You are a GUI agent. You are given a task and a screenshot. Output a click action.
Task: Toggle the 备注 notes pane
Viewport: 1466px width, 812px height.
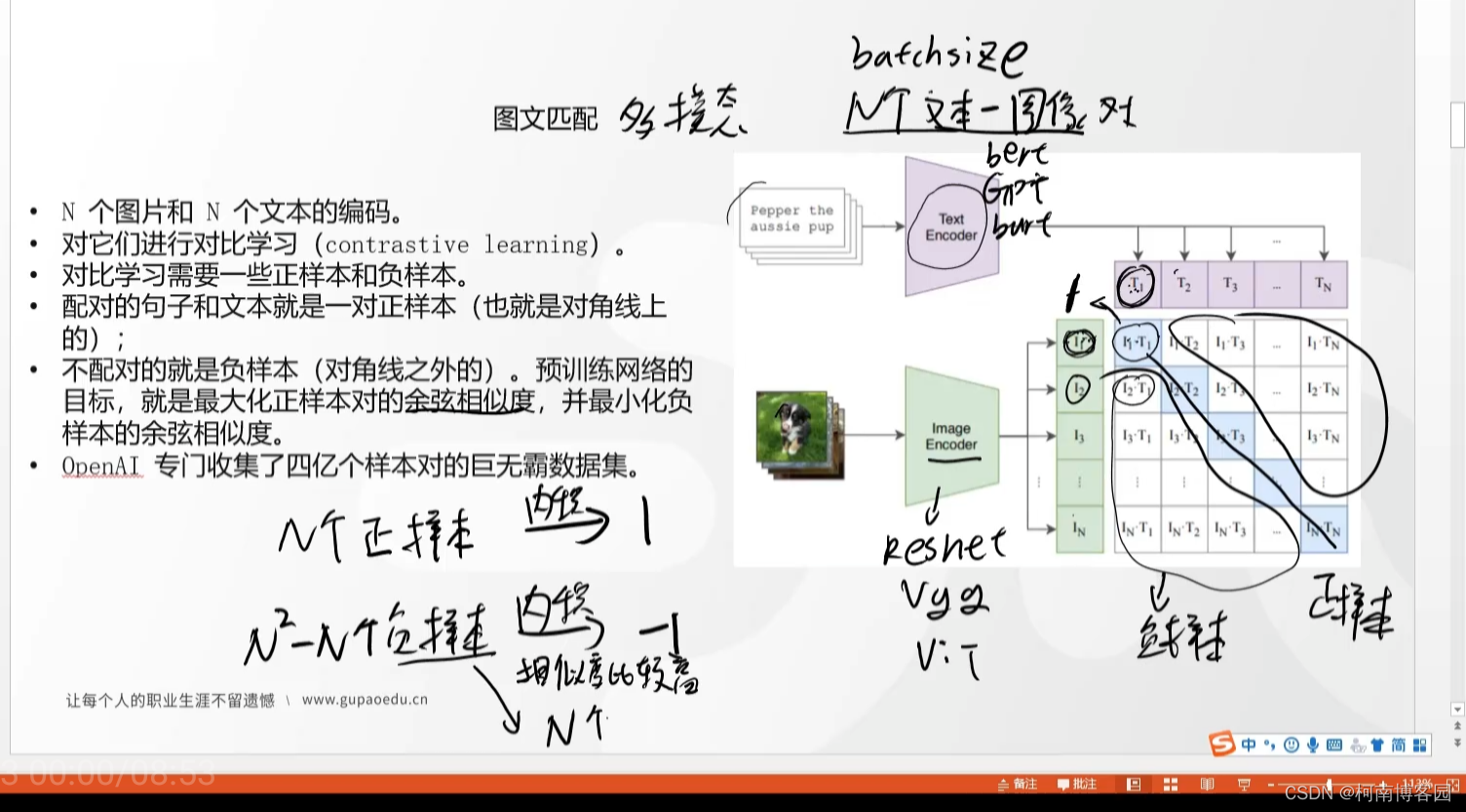[1017, 784]
